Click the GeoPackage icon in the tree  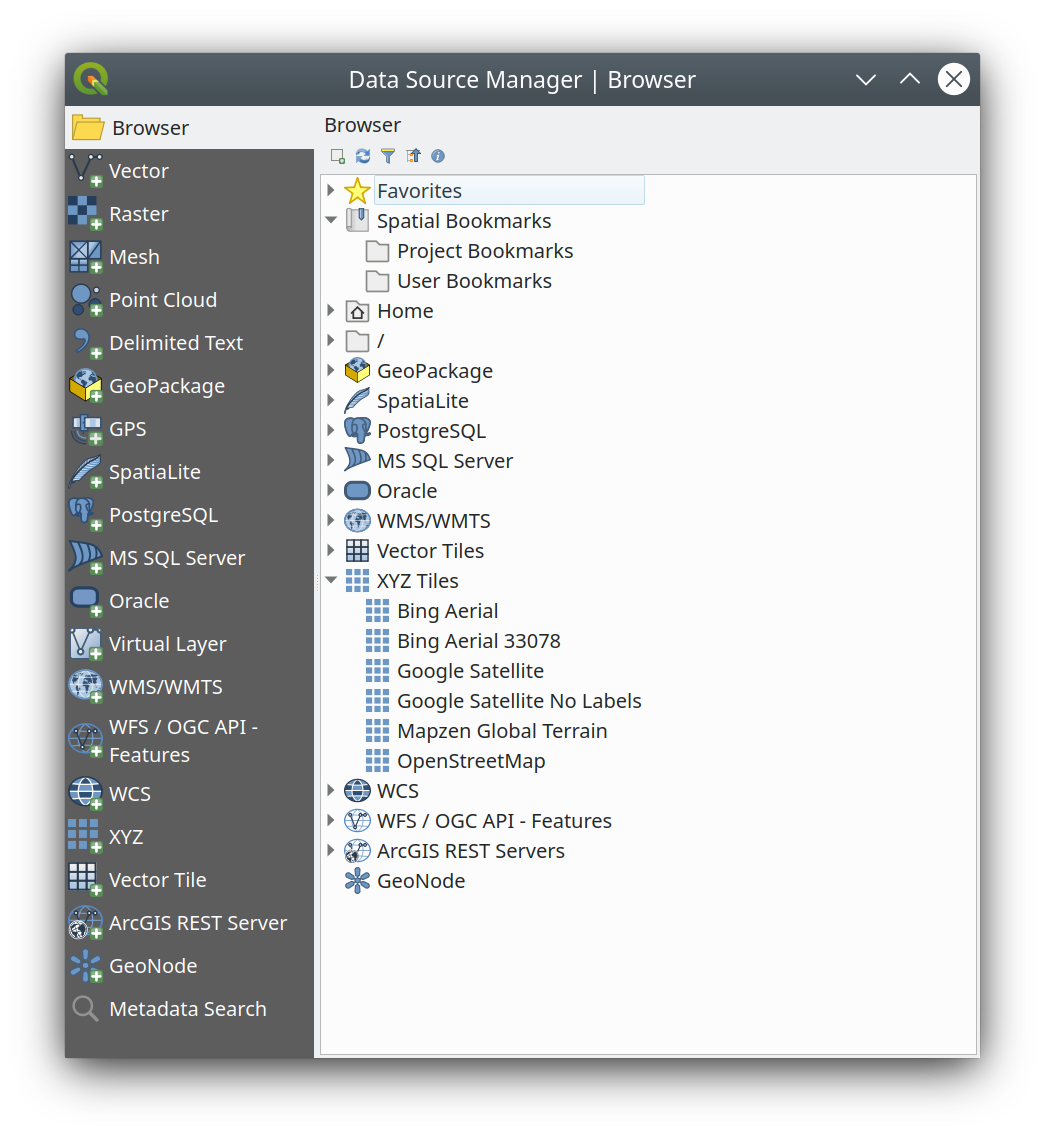(x=357, y=370)
